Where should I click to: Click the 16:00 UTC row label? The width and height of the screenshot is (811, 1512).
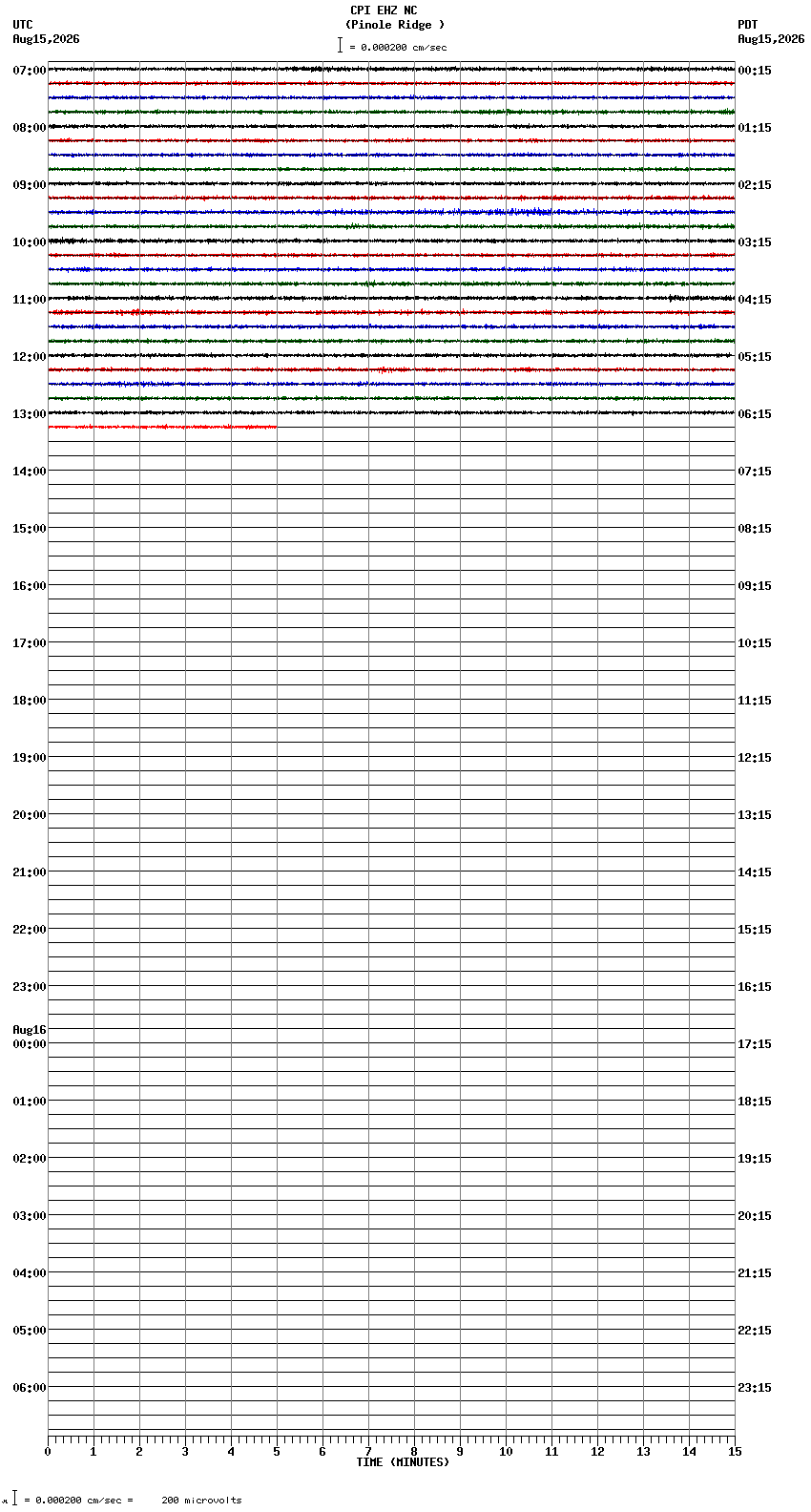[30, 586]
